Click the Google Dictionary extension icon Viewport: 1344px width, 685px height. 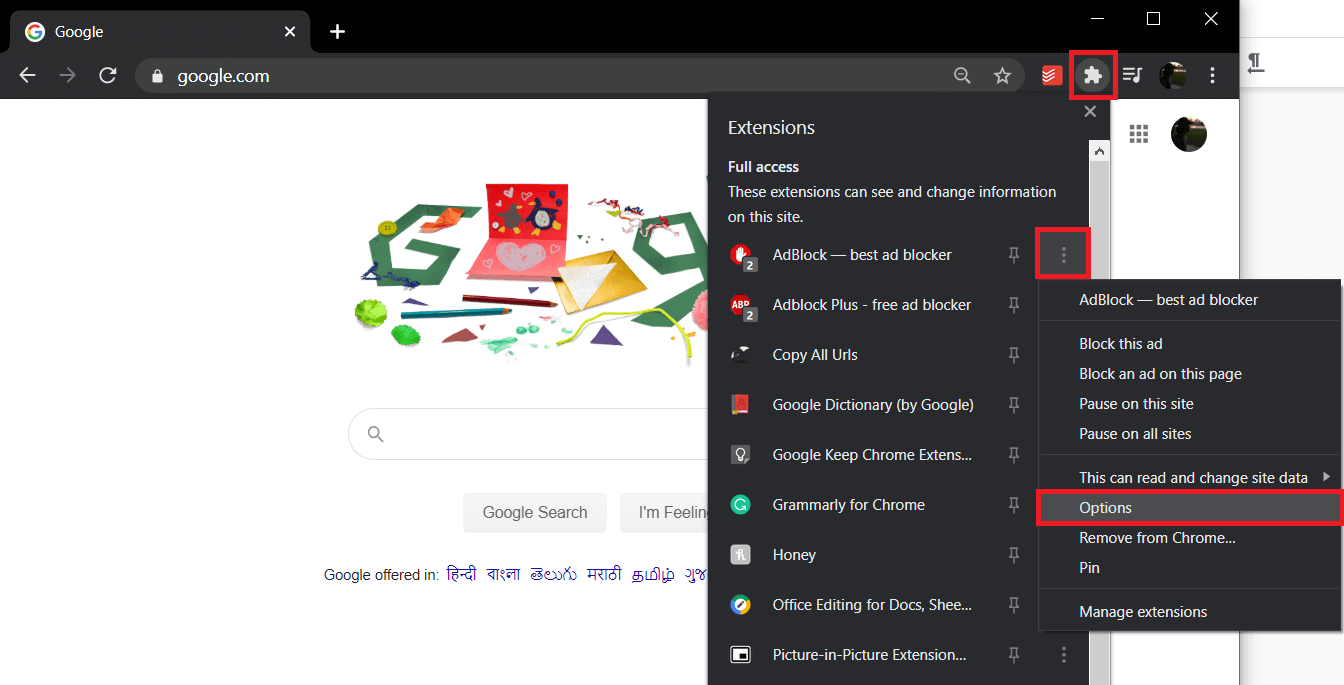740,405
